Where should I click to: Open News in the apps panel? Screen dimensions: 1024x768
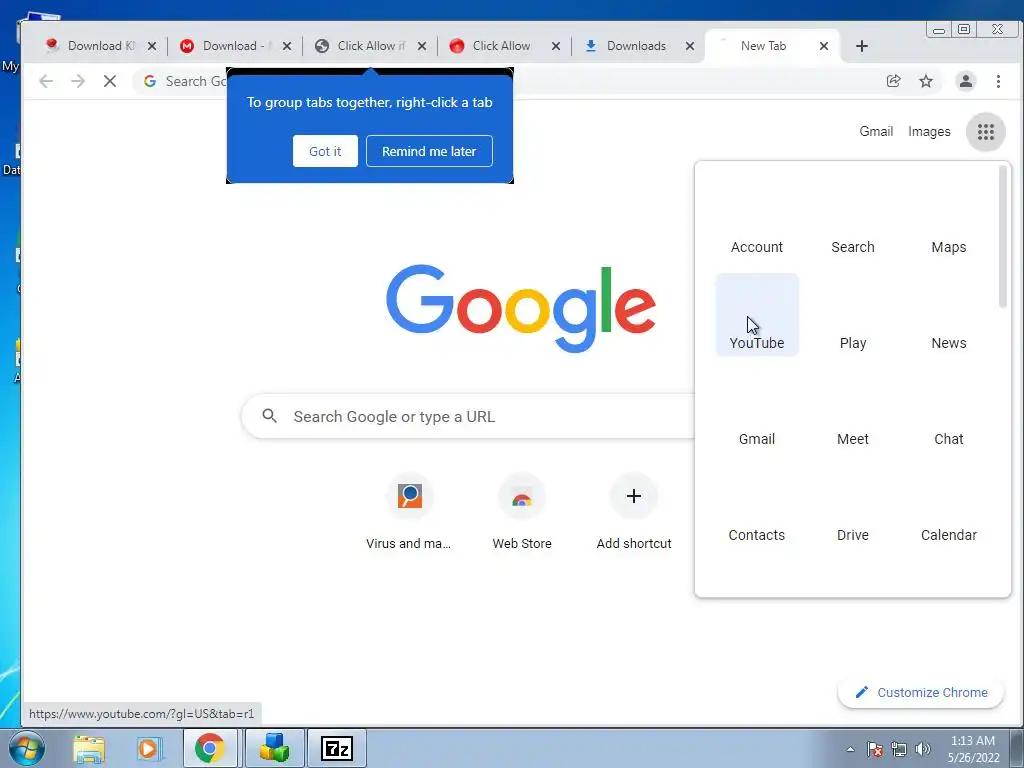(x=949, y=315)
